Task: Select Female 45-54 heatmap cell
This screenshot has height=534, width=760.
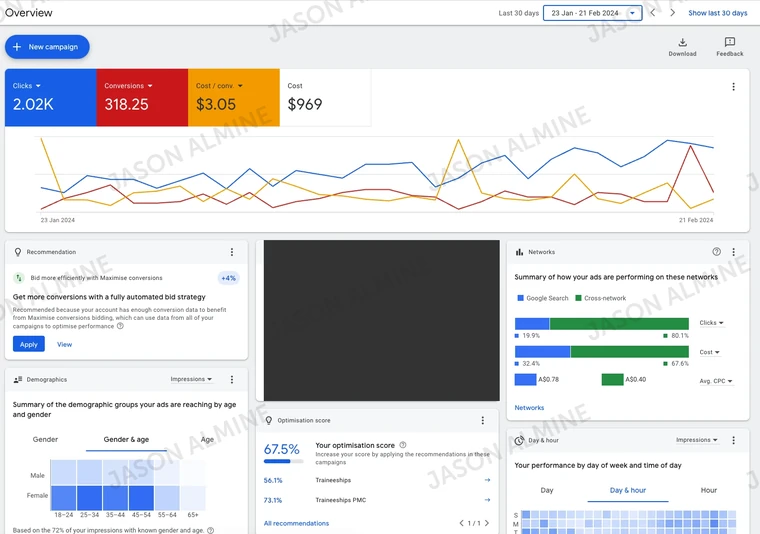Action: point(141,498)
